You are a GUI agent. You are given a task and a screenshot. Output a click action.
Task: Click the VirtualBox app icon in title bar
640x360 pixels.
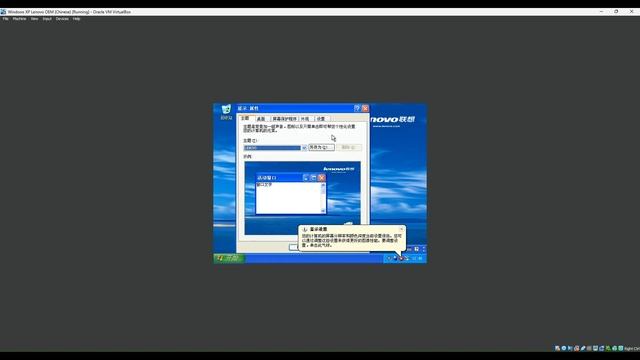pos(3,12)
